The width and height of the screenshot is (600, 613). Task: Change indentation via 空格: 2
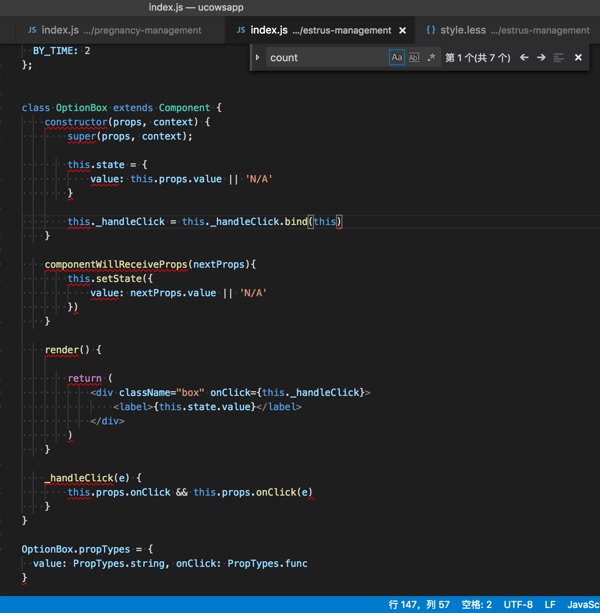tap(476, 605)
